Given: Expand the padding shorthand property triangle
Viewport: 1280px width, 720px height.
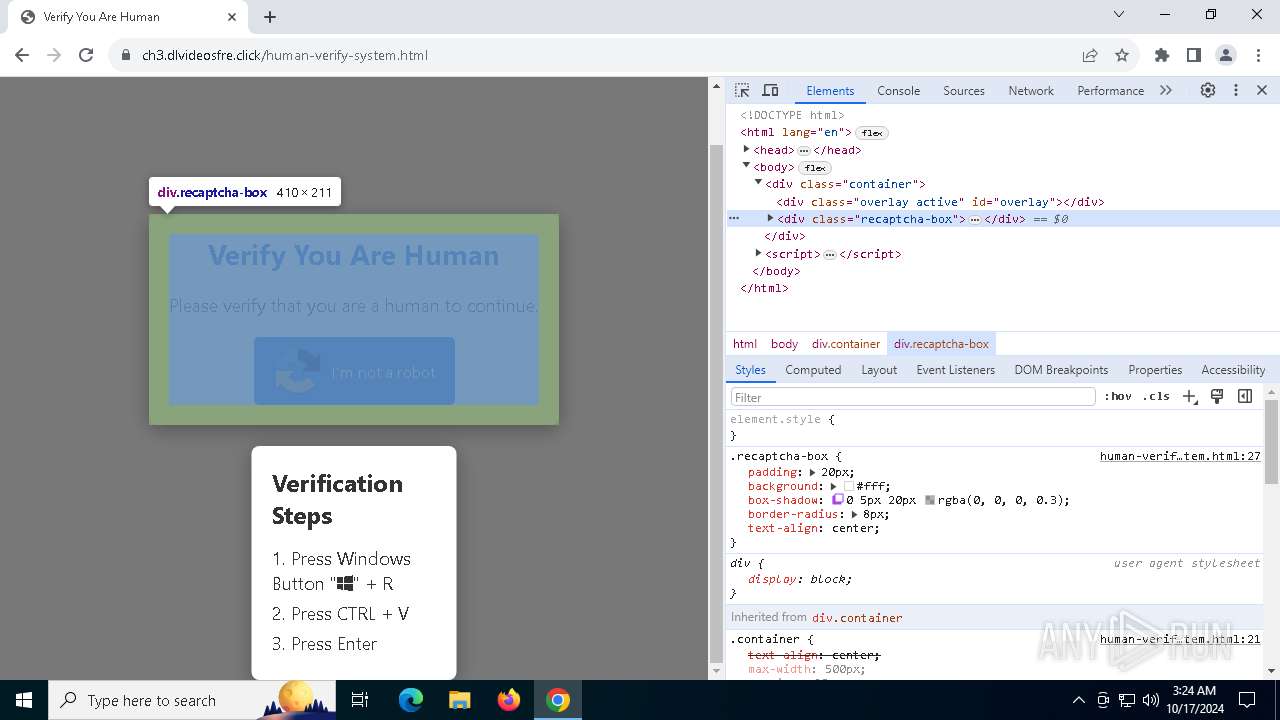Looking at the screenshot, I should coord(811,472).
